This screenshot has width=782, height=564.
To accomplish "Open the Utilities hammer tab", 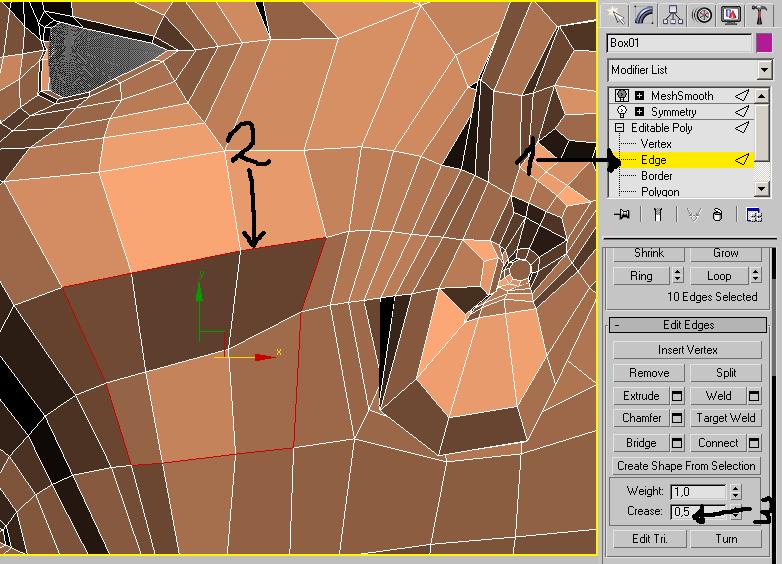I will [760, 15].
